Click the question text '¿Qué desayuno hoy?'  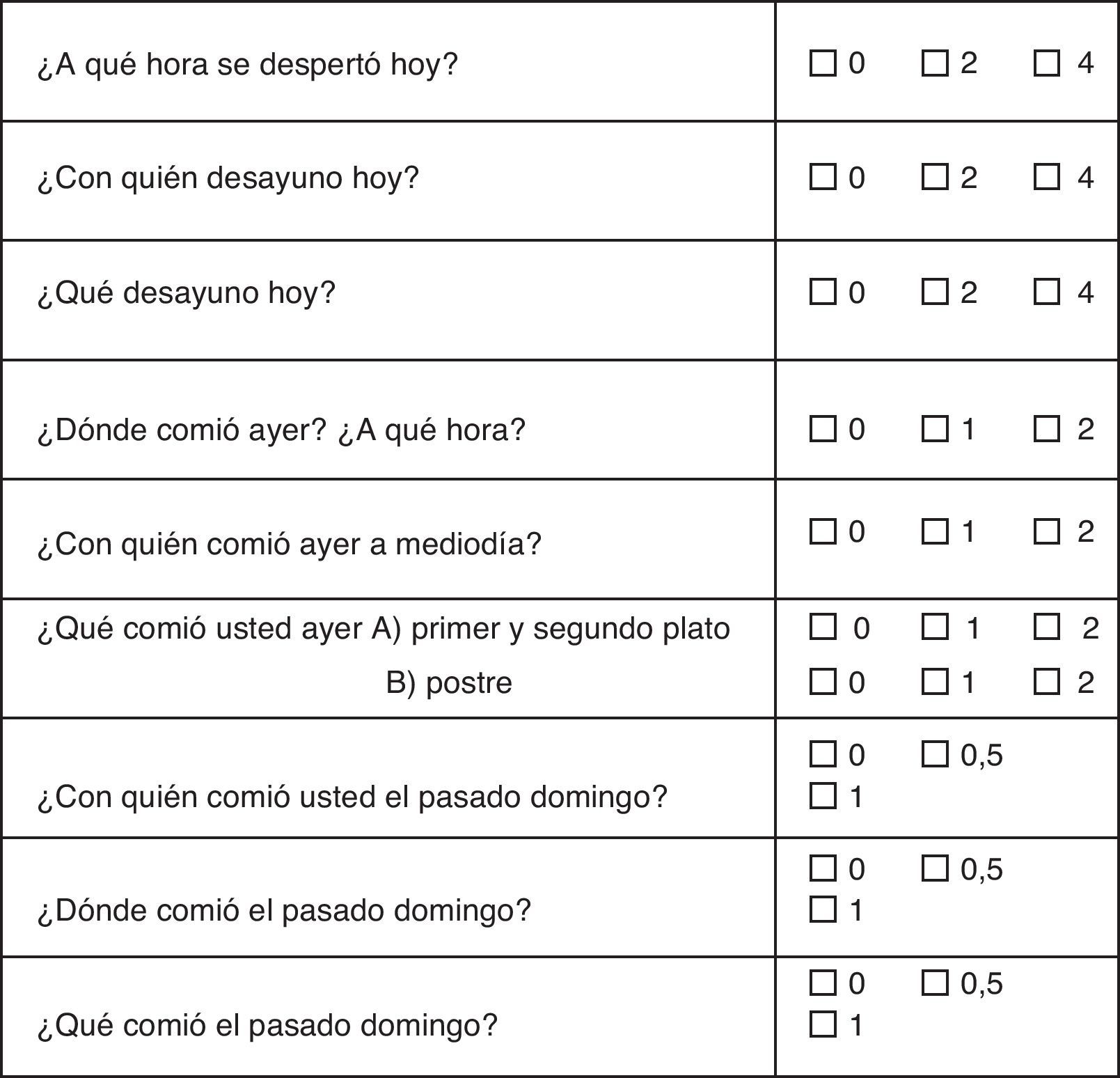click(187, 292)
